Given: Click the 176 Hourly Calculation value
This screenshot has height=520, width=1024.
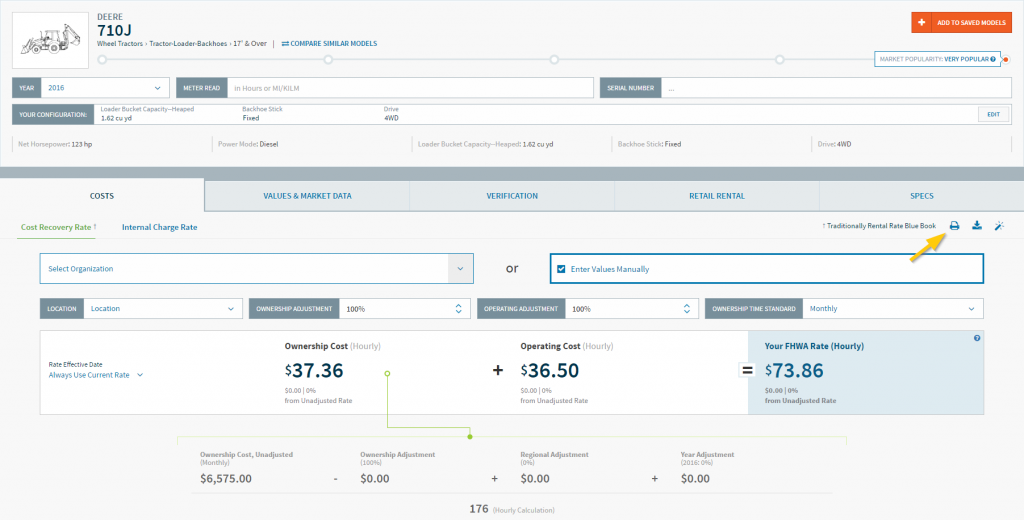Looking at the screenshot, I should point(479,509).
